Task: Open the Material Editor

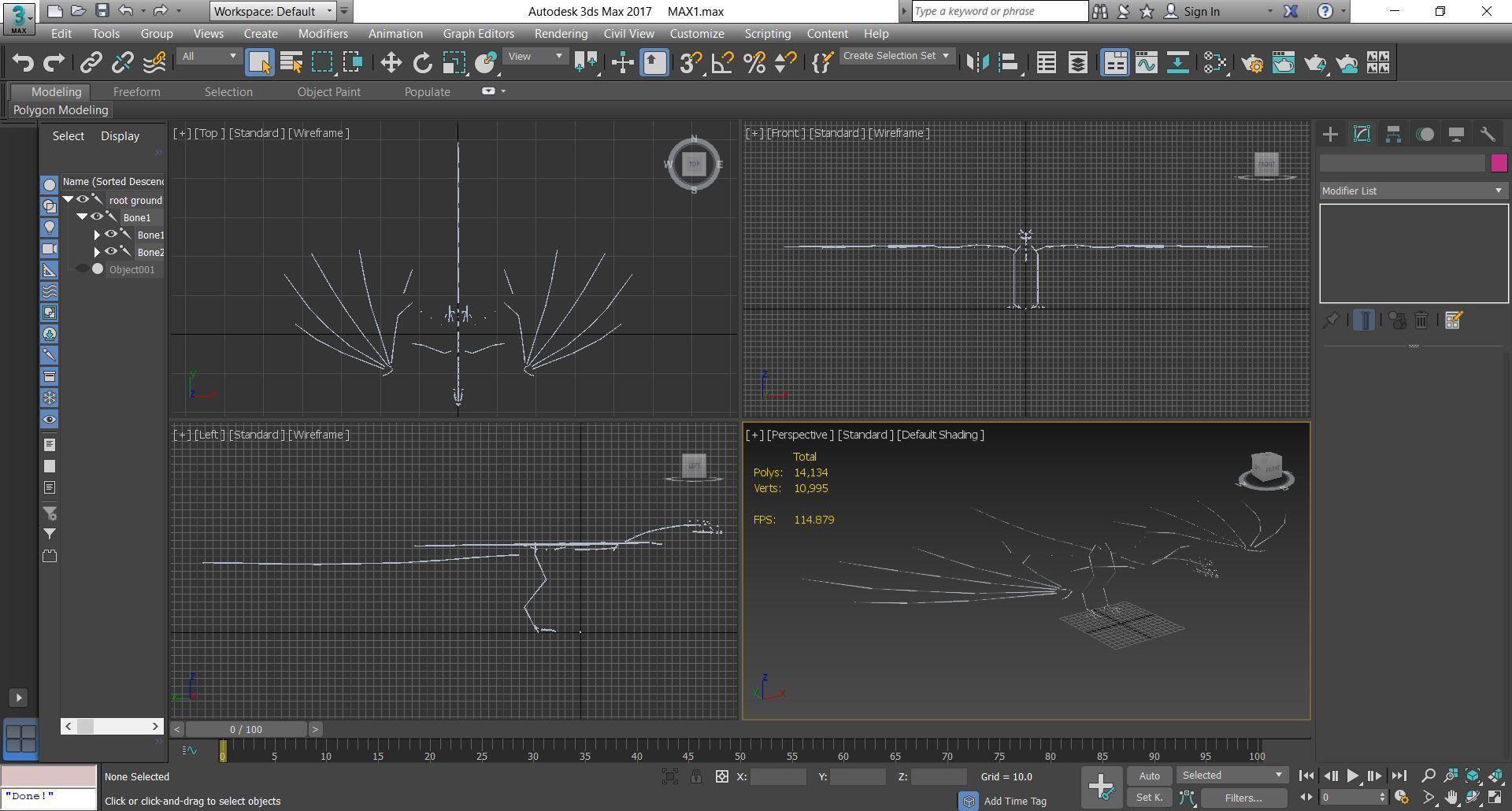Action: [1215, 62]
